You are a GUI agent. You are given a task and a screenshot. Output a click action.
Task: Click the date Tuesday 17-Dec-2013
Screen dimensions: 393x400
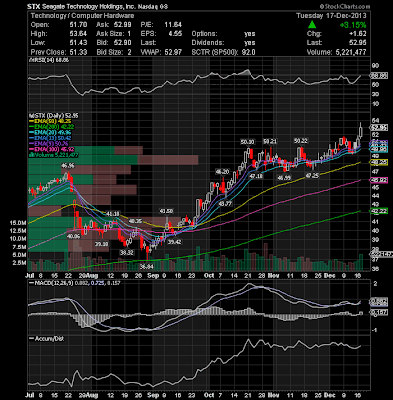(x=331, y=16)
